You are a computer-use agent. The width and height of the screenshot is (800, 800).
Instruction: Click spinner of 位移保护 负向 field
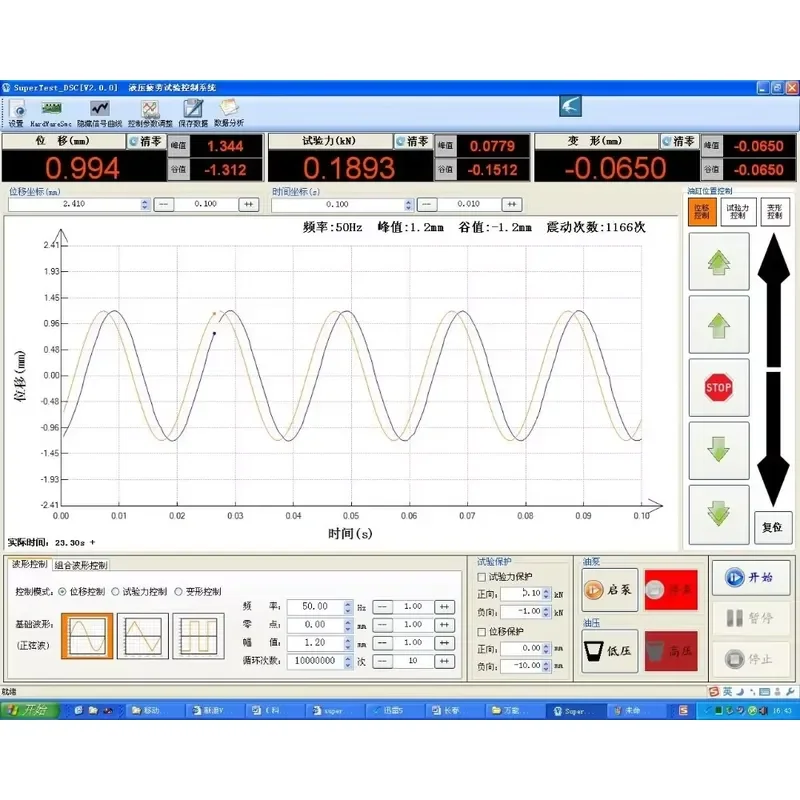click(546, 667)
